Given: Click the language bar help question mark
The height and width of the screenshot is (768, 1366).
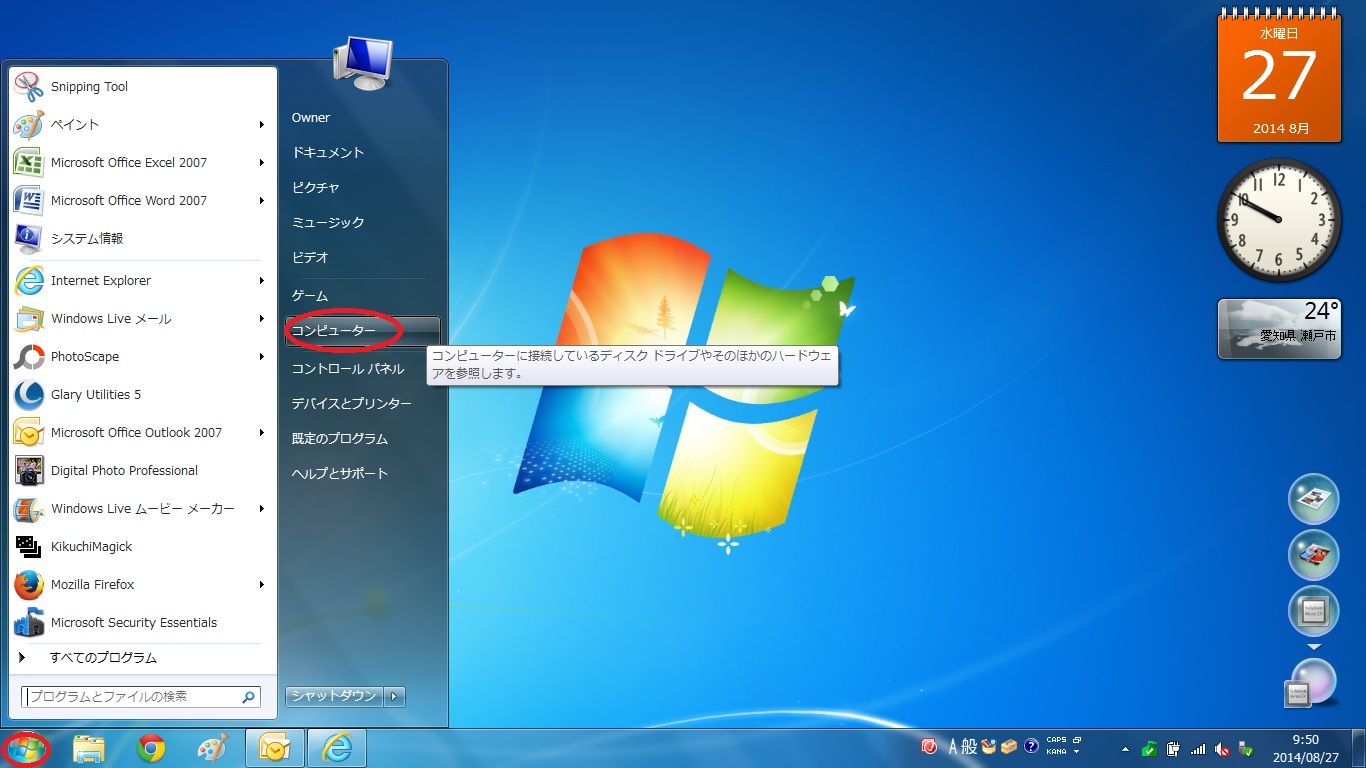Looking at the screenshot, I should coord(1031,747).
